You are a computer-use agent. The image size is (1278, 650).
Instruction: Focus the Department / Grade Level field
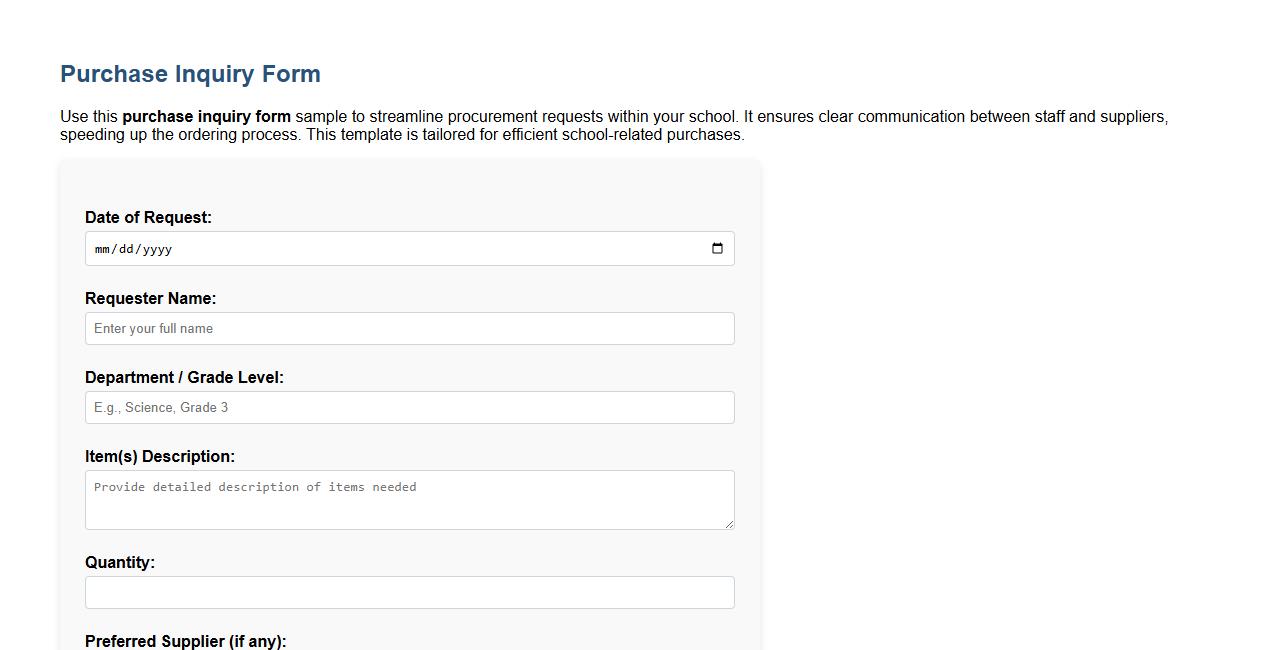(409, 407)
